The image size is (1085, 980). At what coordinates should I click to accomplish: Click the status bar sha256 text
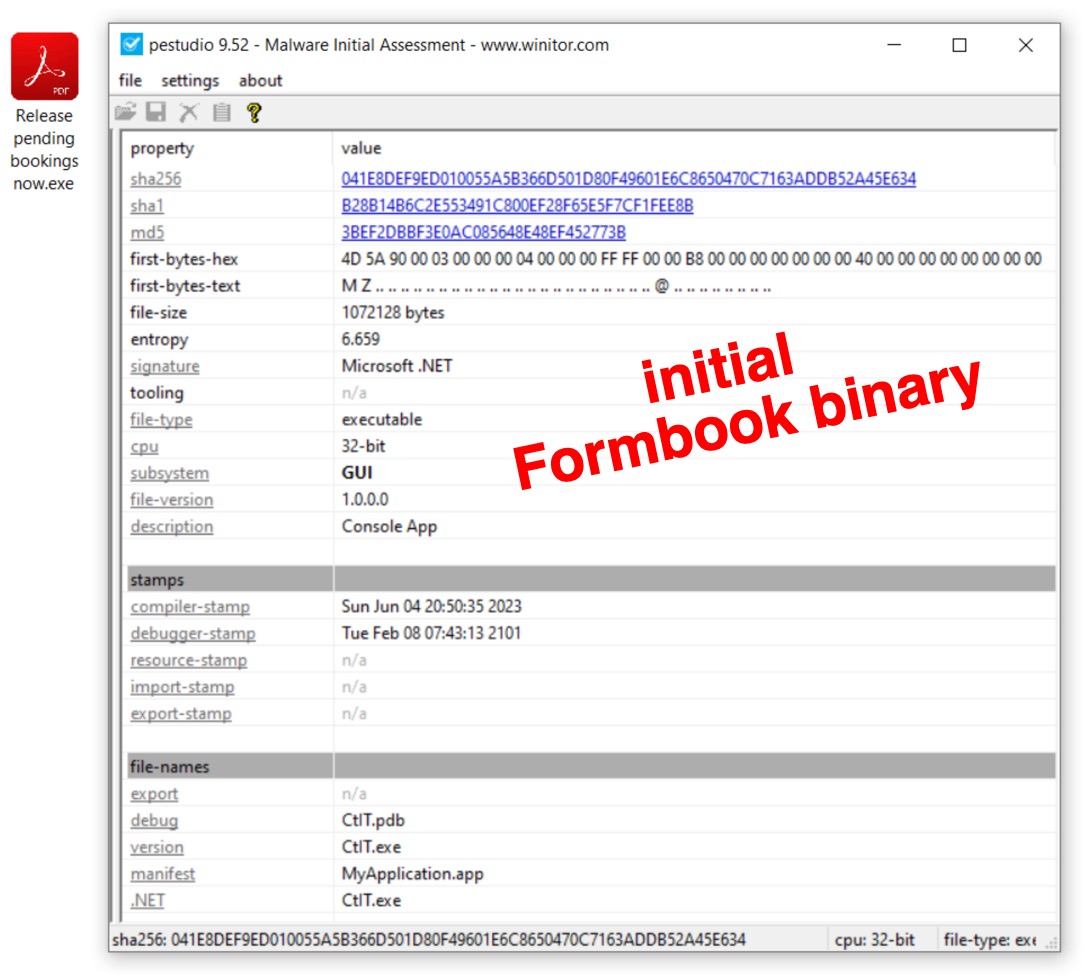[x=429, y=940]
